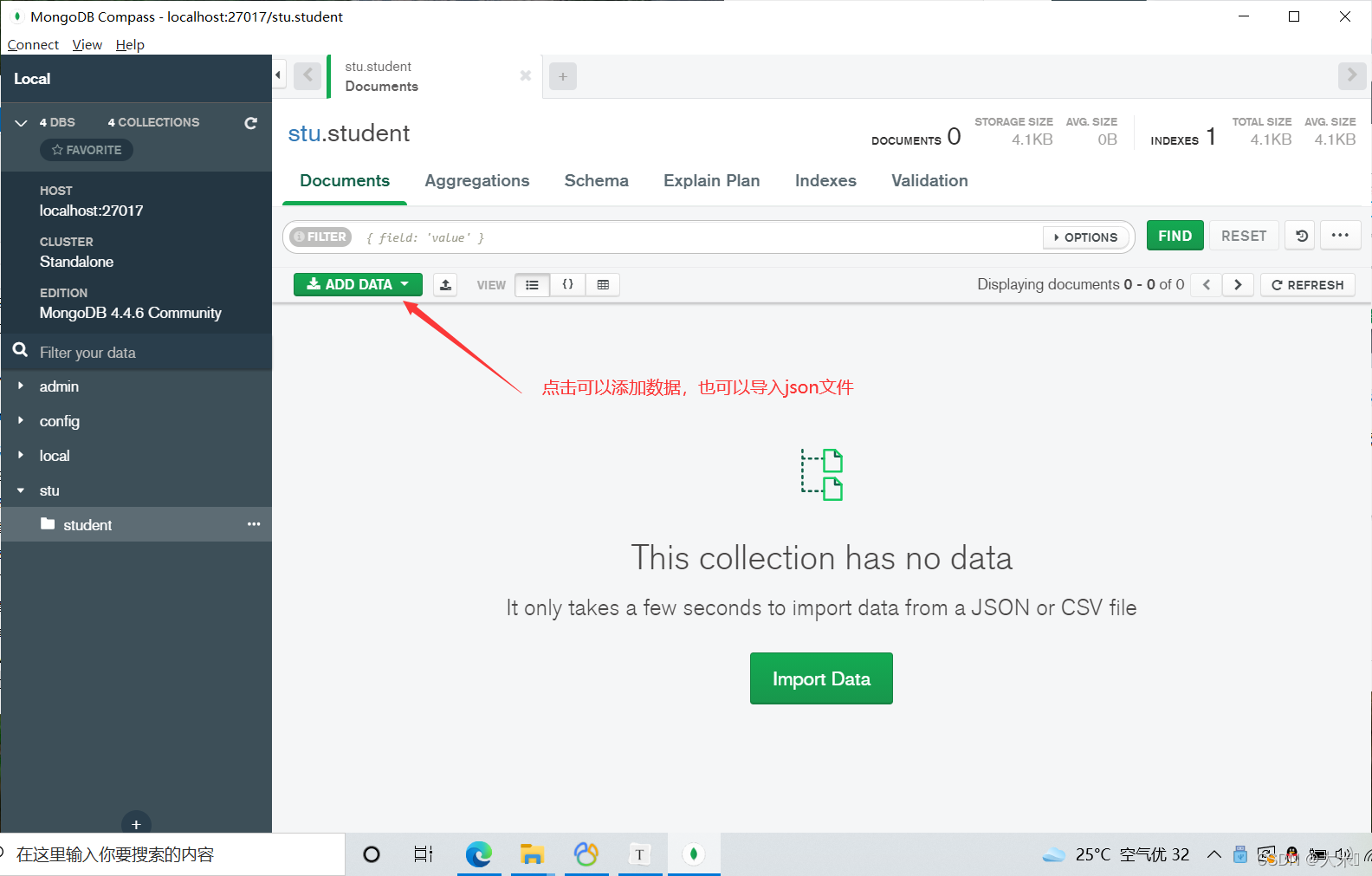Refresh the databases list in sidebar
Image resolution: width=1372 pixels, height=876 pixels.
pos(250,123)
